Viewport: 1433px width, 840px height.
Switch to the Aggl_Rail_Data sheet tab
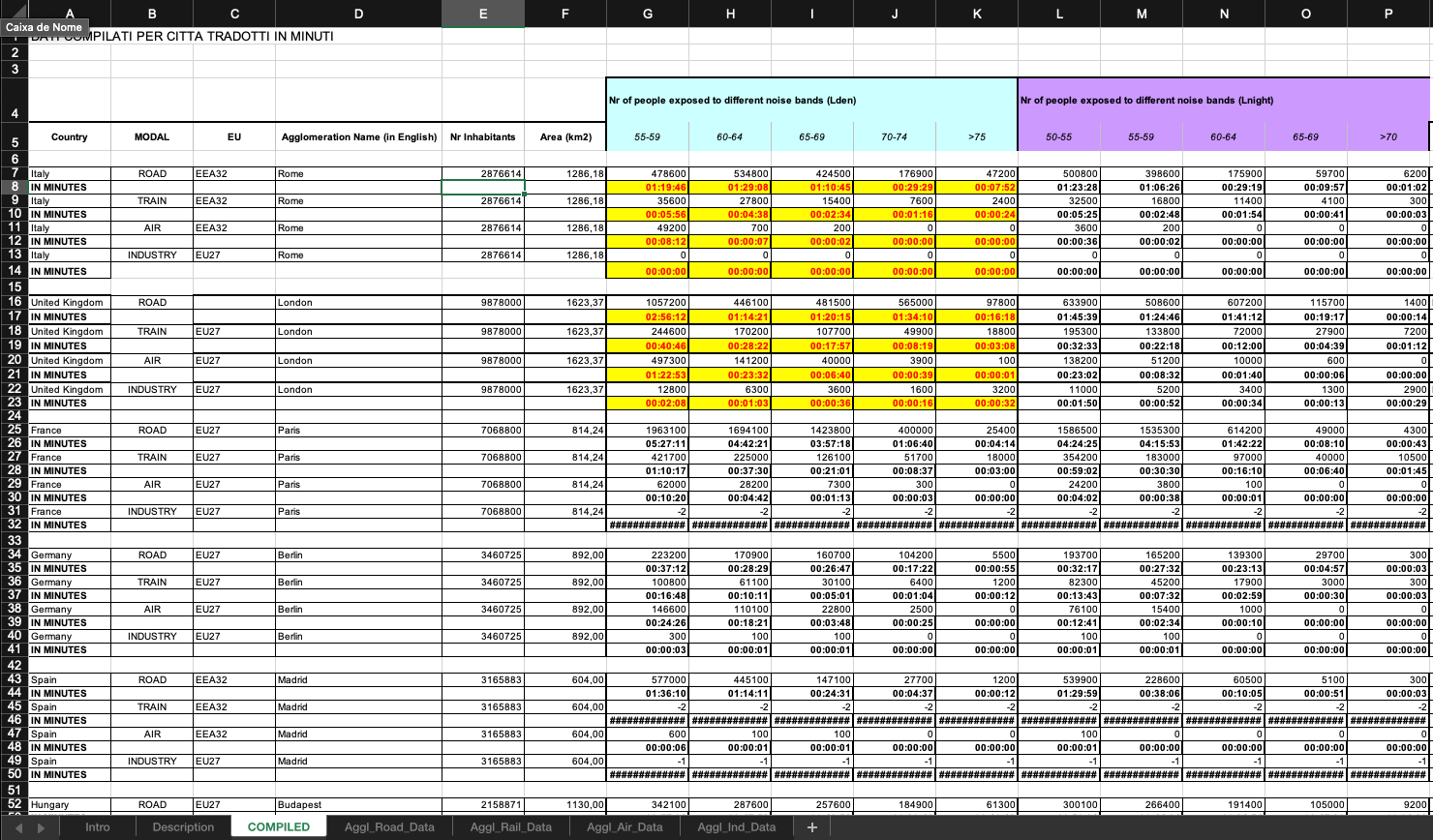coord(510,827)
